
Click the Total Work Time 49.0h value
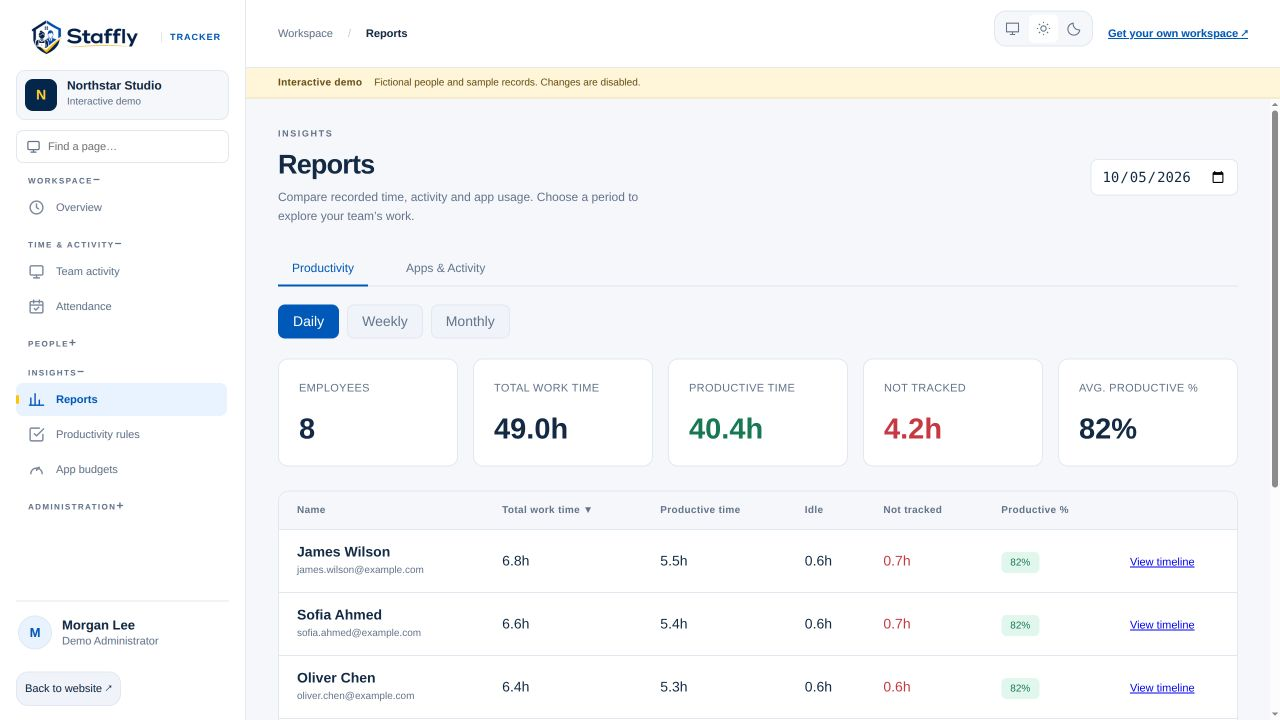[531, 429]
